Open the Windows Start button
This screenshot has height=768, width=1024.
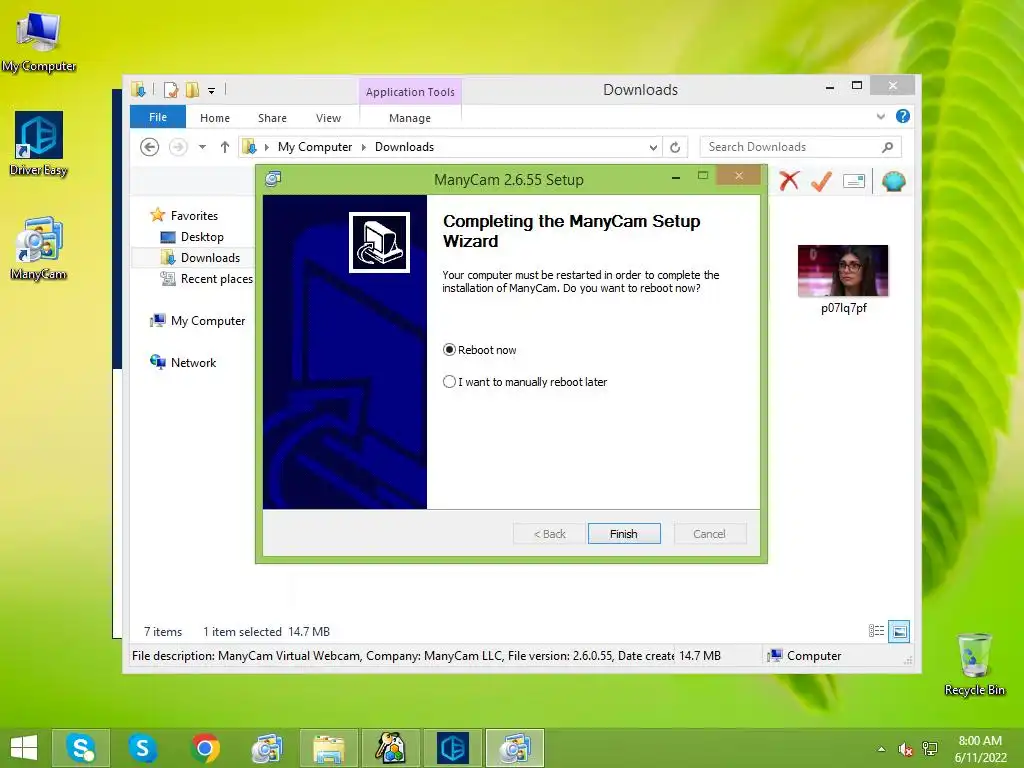(24, 748)
